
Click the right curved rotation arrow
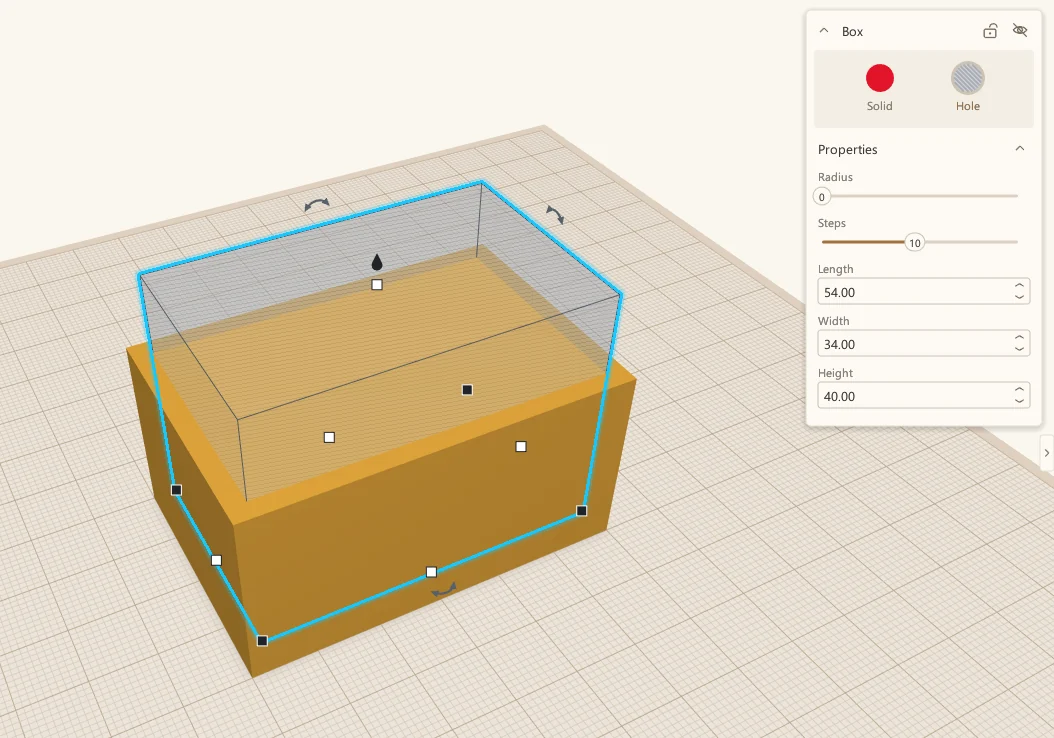[555, 214]
